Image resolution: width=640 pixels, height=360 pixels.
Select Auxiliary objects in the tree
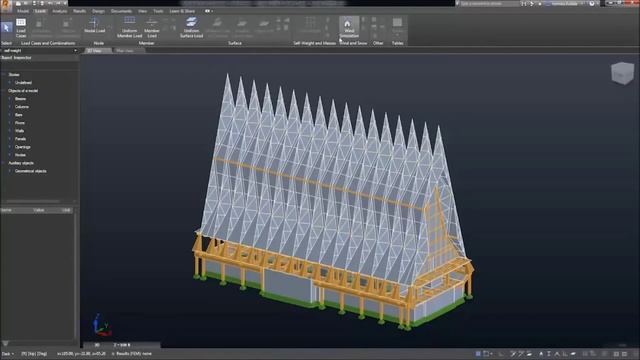click(x=21, y=163)
